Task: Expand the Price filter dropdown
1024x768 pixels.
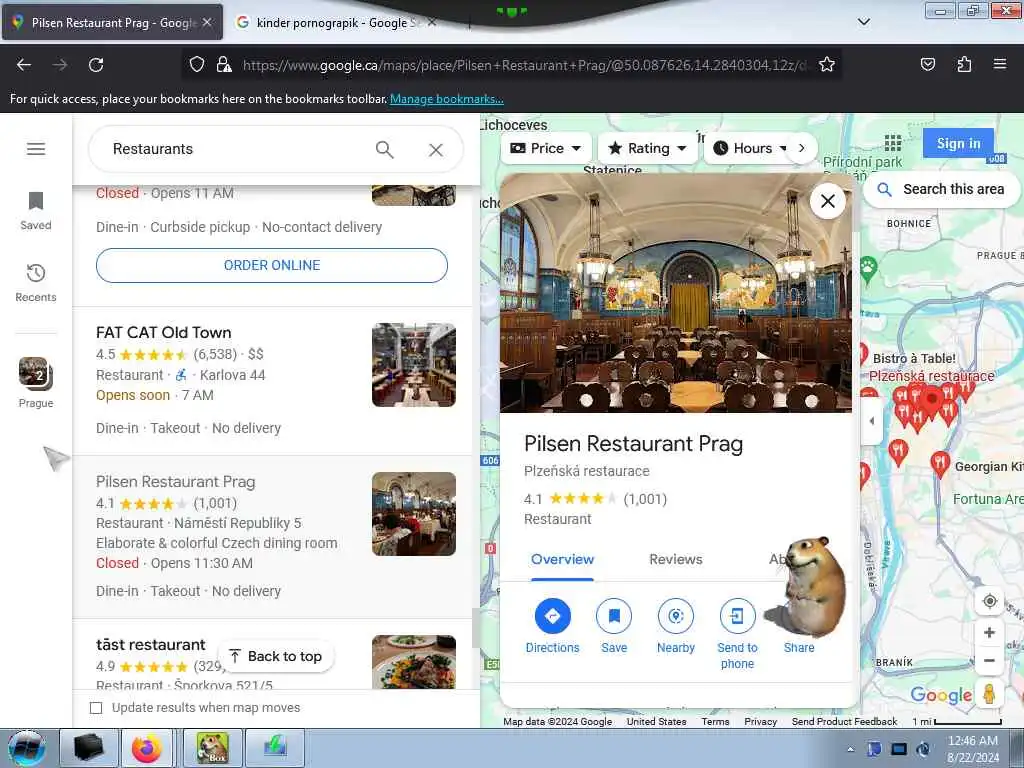Action: [546, 148]
